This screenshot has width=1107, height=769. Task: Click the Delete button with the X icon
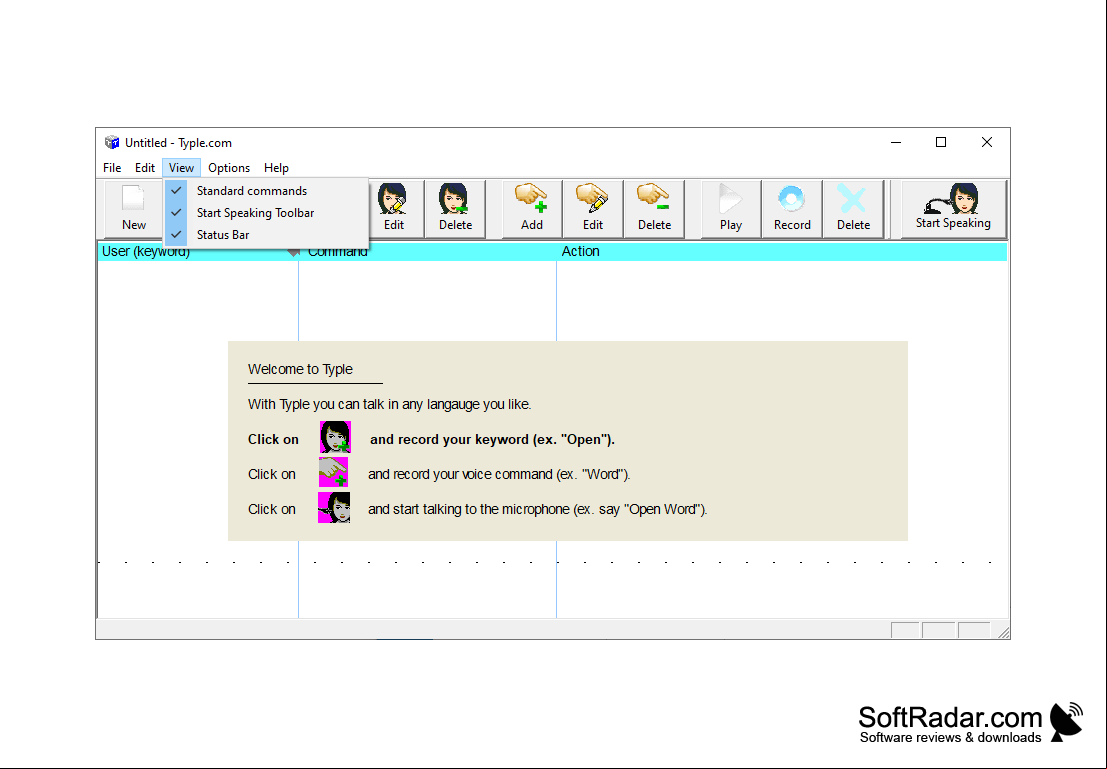(x=854, y=208)
